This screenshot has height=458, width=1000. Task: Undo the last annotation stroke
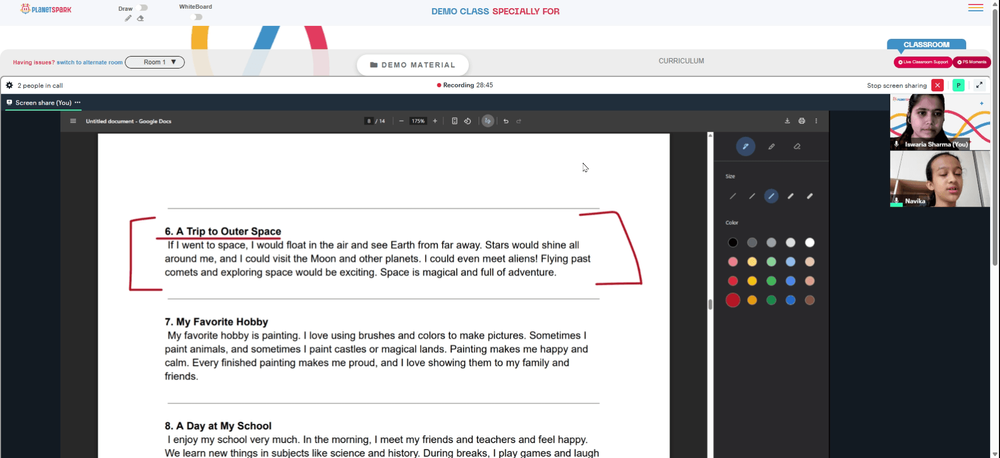pos(506,121)
